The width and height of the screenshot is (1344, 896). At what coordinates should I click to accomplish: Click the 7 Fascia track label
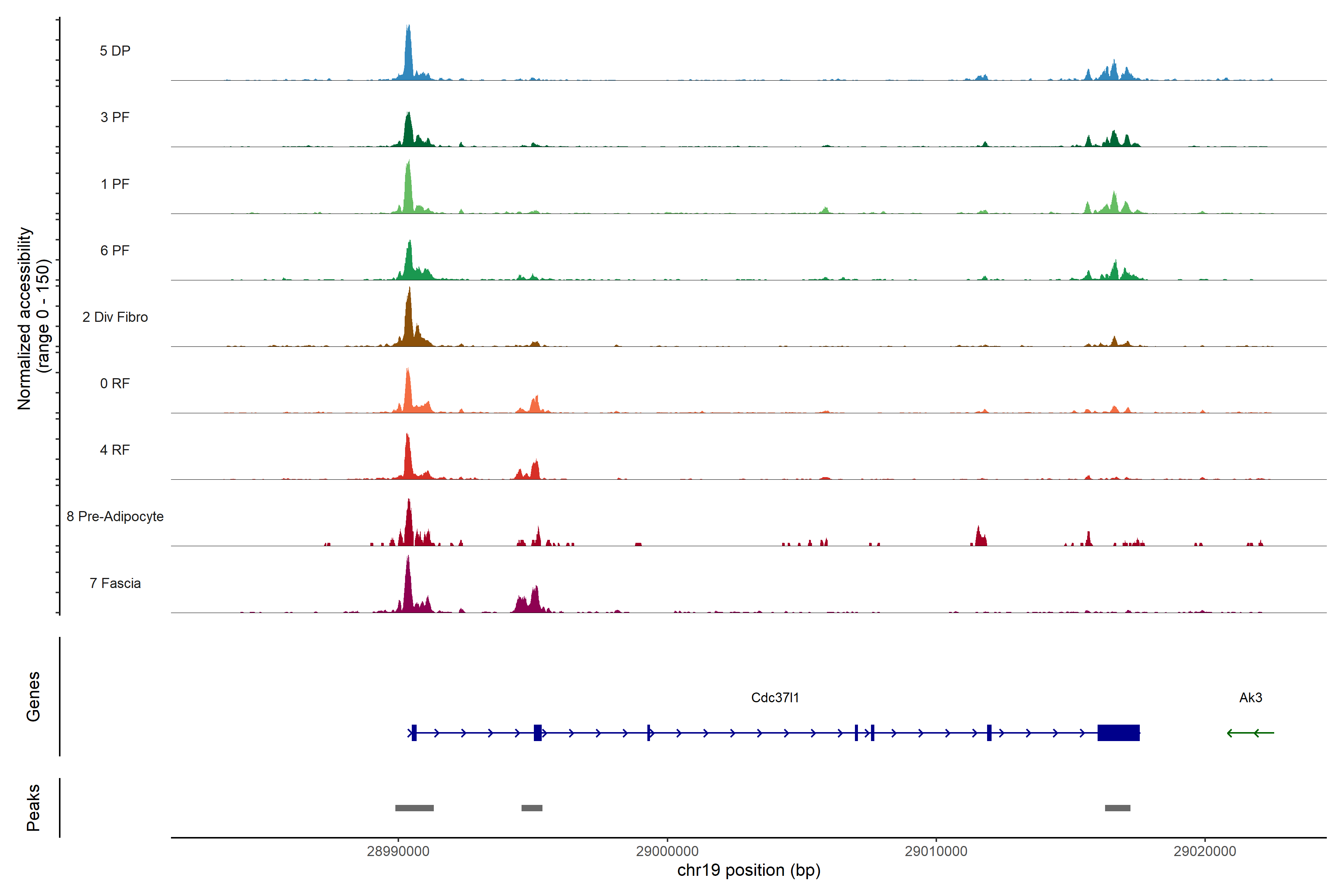(115, 584)
